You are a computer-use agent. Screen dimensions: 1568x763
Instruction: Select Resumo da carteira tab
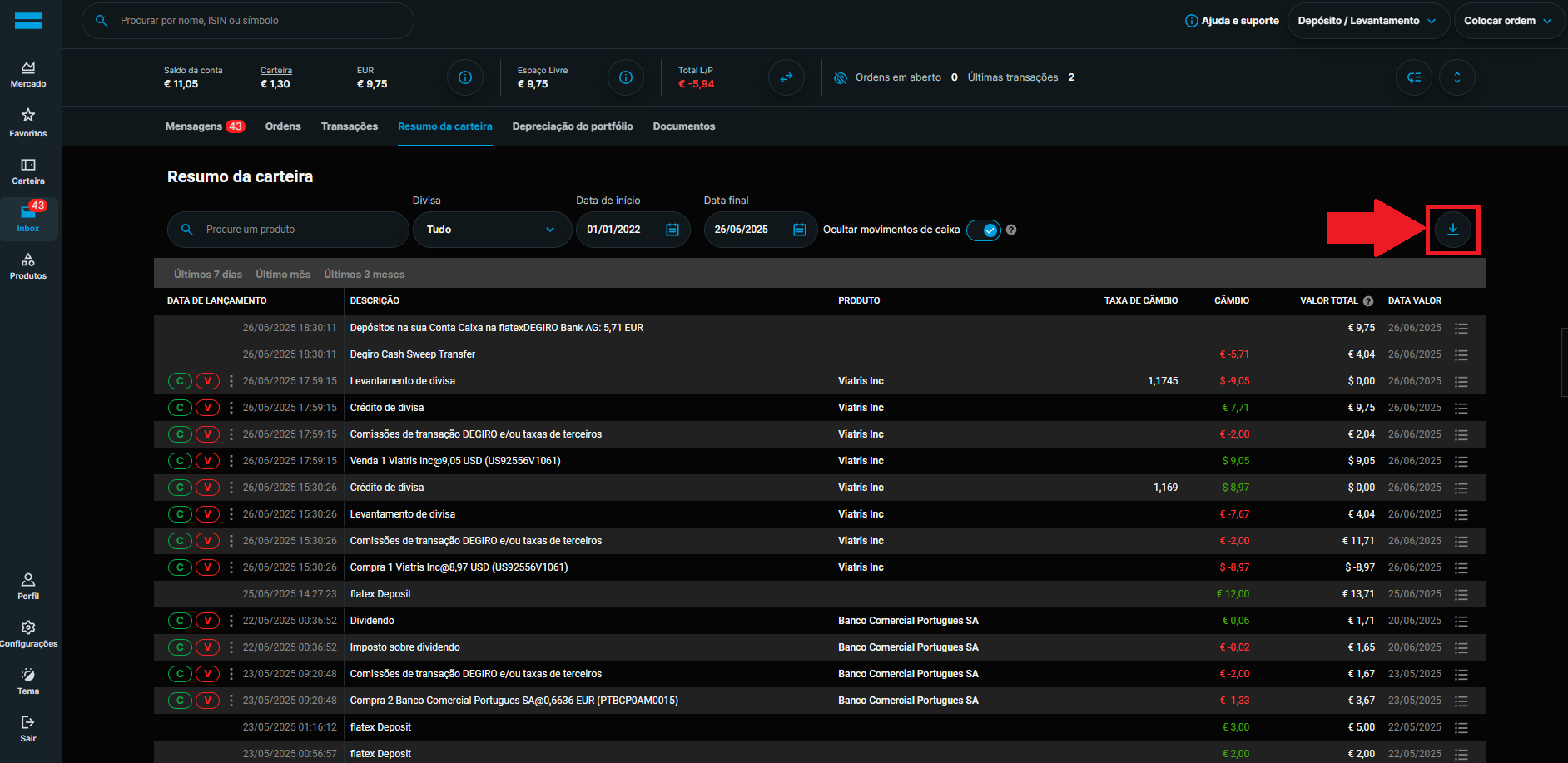tap(445, 126)
